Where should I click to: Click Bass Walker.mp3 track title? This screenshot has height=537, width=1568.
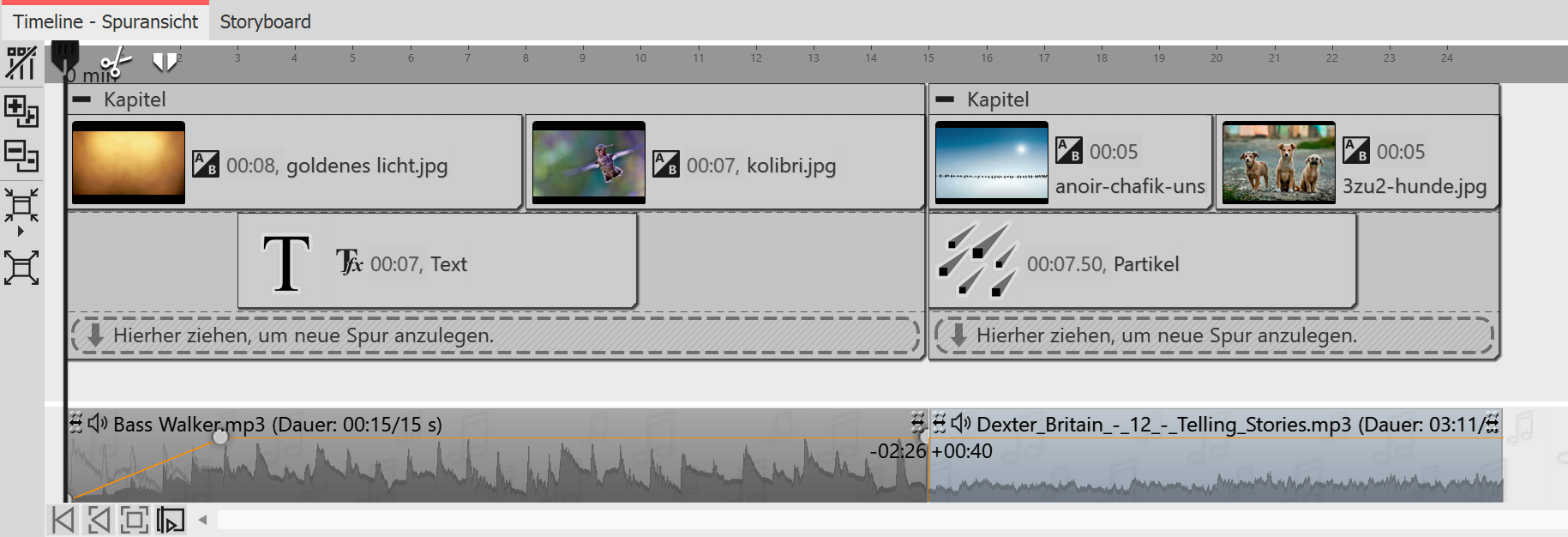(x=278, y=425)
